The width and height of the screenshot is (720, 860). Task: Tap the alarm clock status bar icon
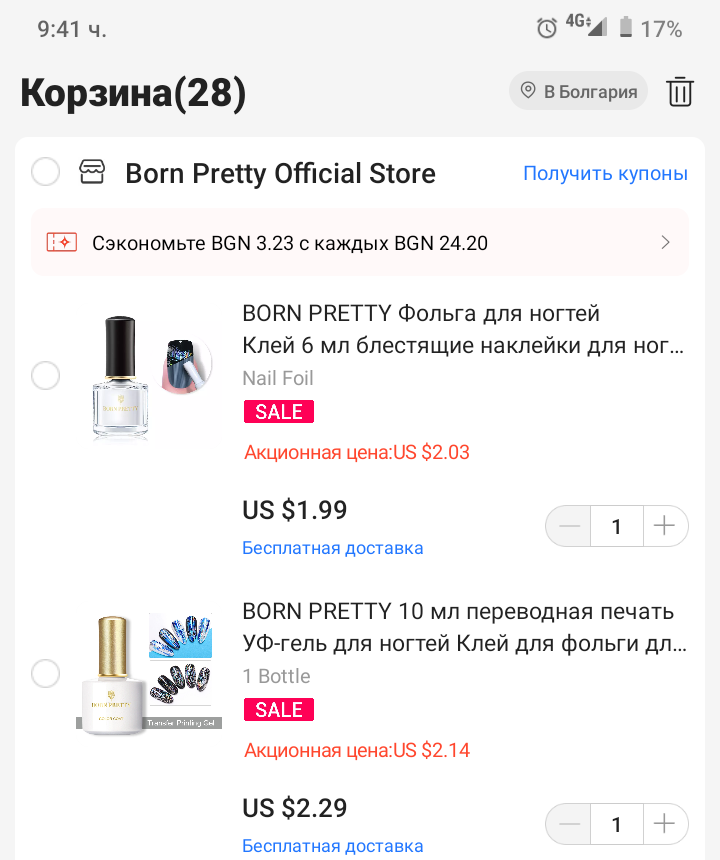tap(547, 28)
